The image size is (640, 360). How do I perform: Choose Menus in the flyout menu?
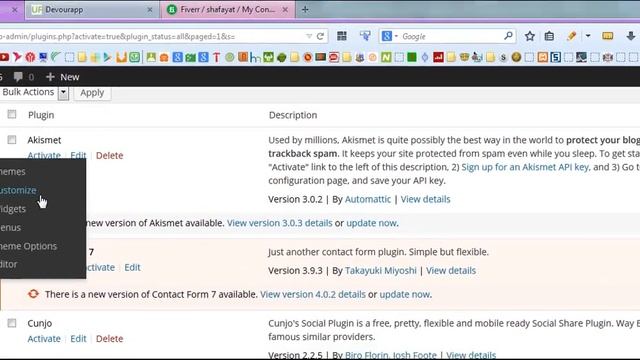coord(11,227)
